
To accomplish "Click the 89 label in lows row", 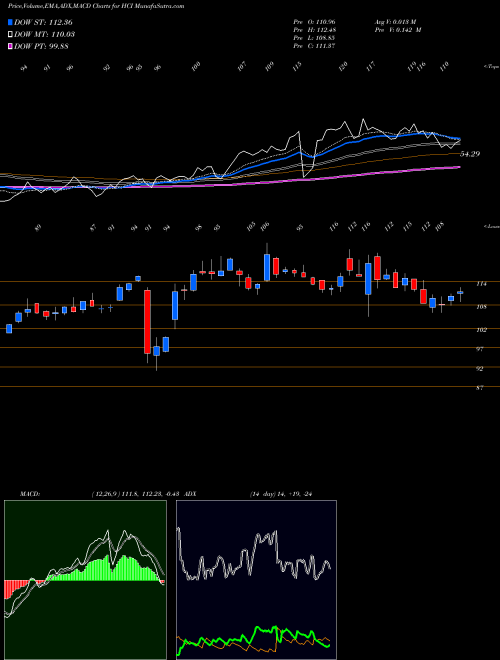I will tap(38, 228).
